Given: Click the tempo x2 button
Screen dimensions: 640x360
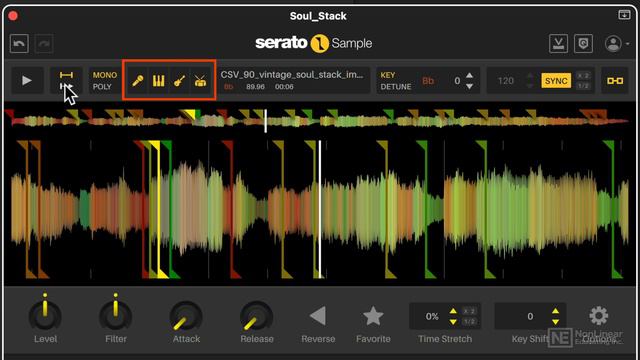Looking at the screenshot, I should [x=583, y=76].
